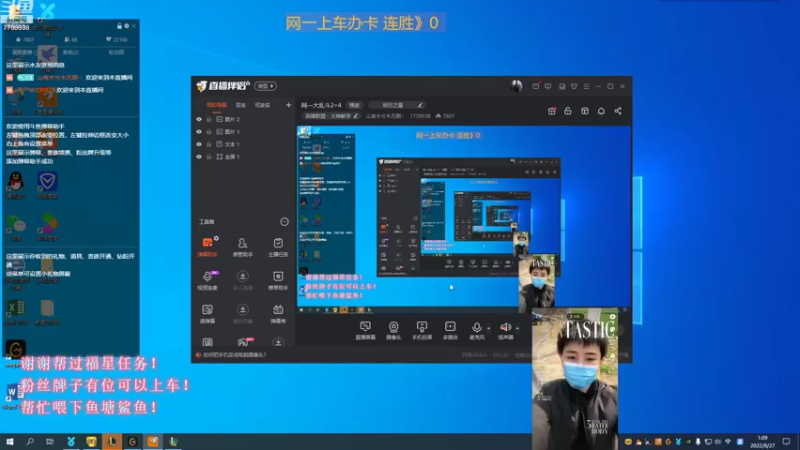Image resolution: width=800 pixels, height=450 pixels.
Task: Open the 弹幕助手 tool in the toolbox
Action: click(x=207, y=246)
